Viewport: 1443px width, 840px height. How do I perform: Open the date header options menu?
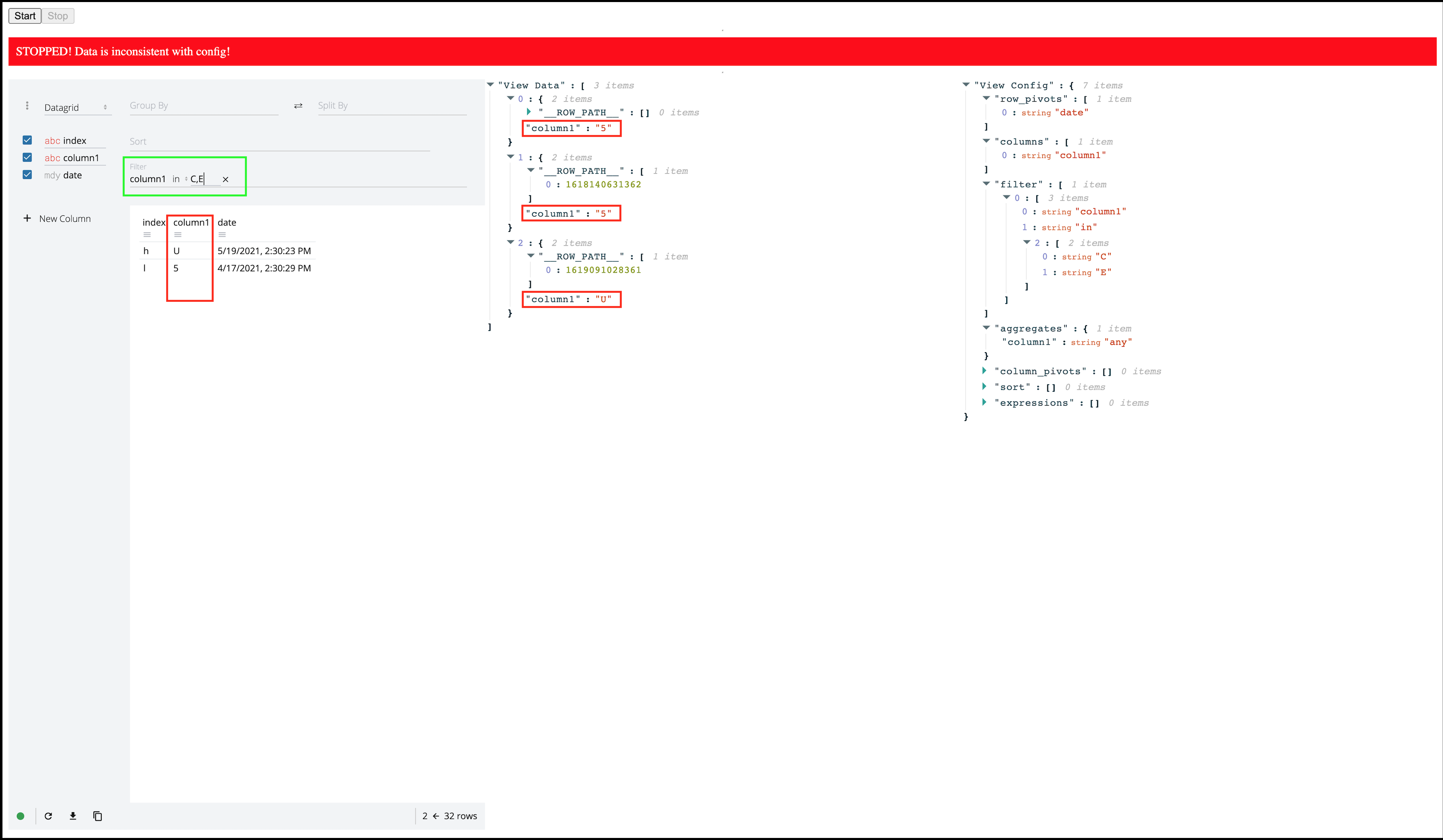[222, 235]
